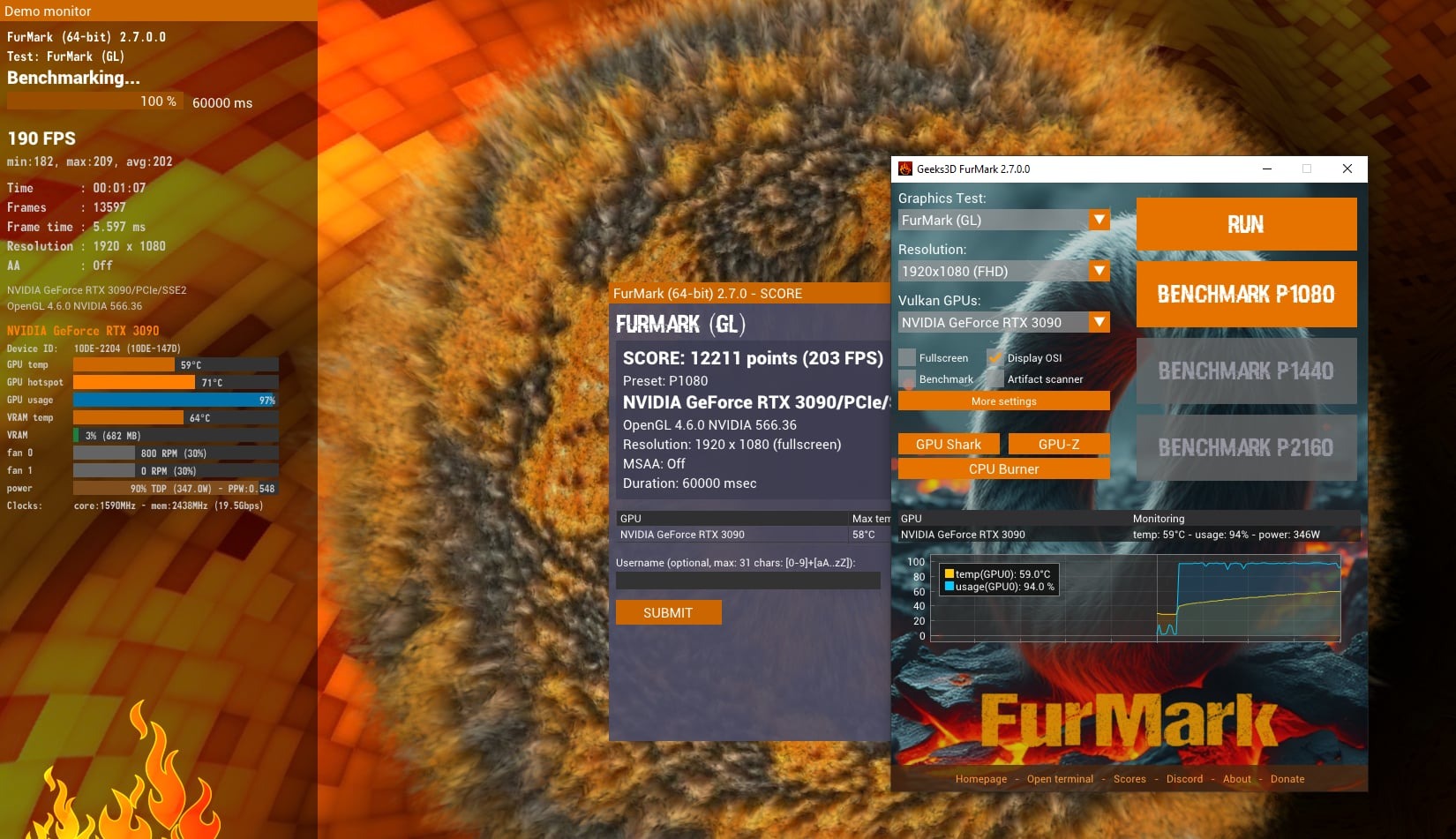This screenshot has width=1456, height=839.
Task: Click the "MSAA: Off" line
Action: tap(654, 463)
